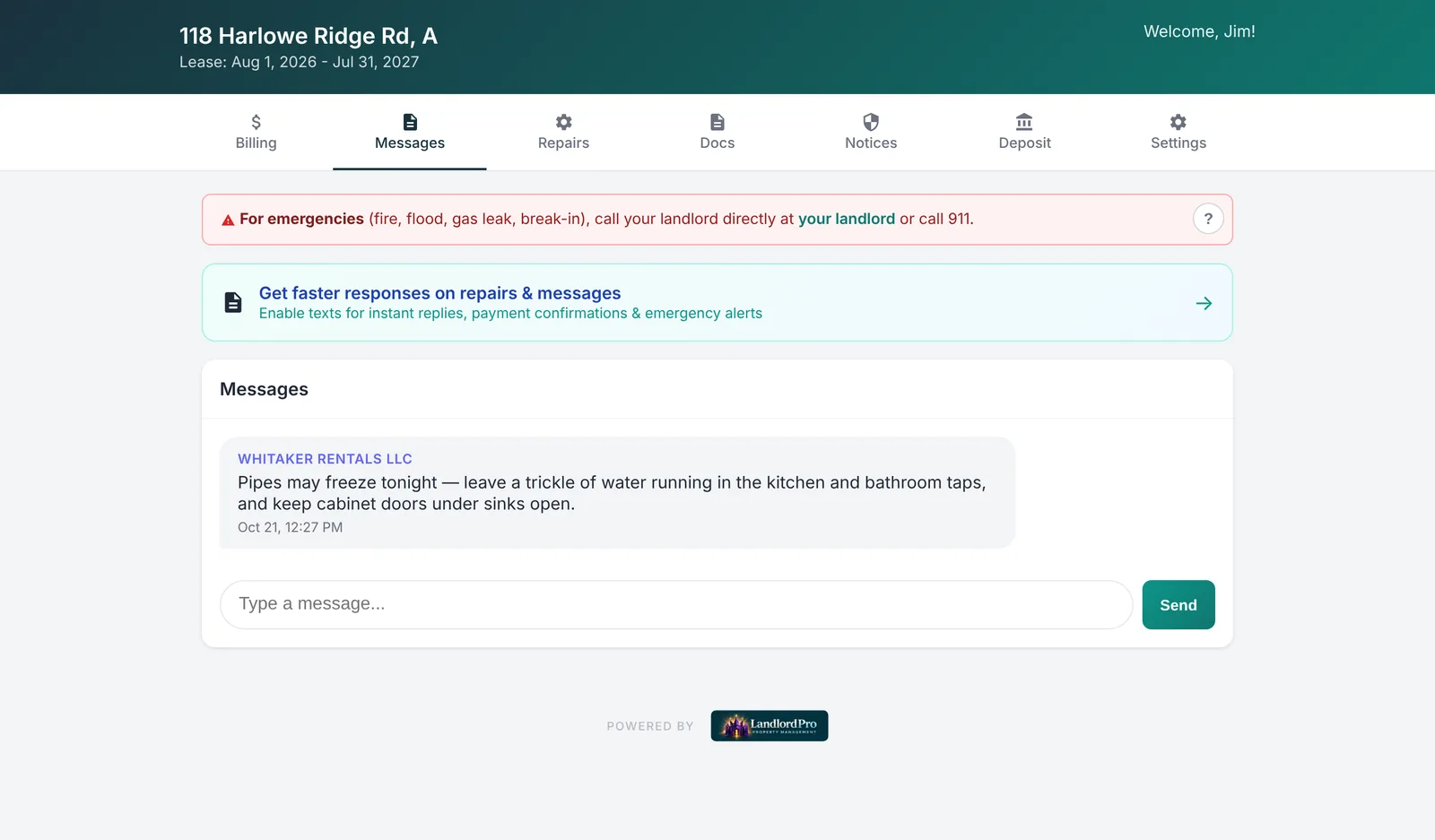Open the Docs tab label
Viewport: 1435px width, 840px height.
coord(717,143)
